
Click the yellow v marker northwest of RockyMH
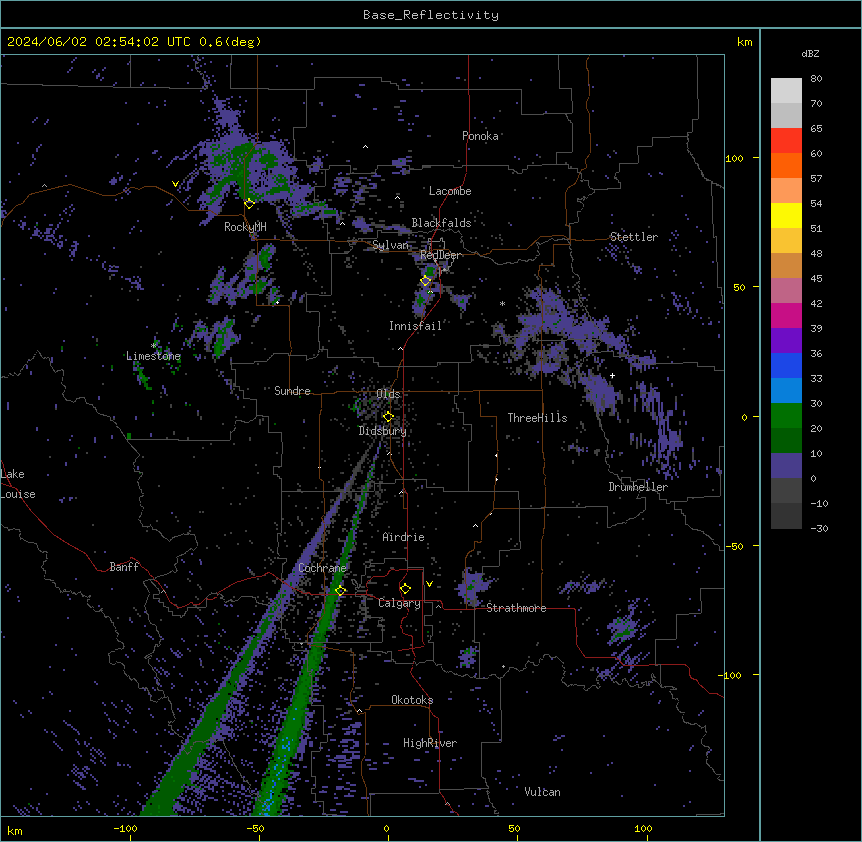tap(175, 184)
